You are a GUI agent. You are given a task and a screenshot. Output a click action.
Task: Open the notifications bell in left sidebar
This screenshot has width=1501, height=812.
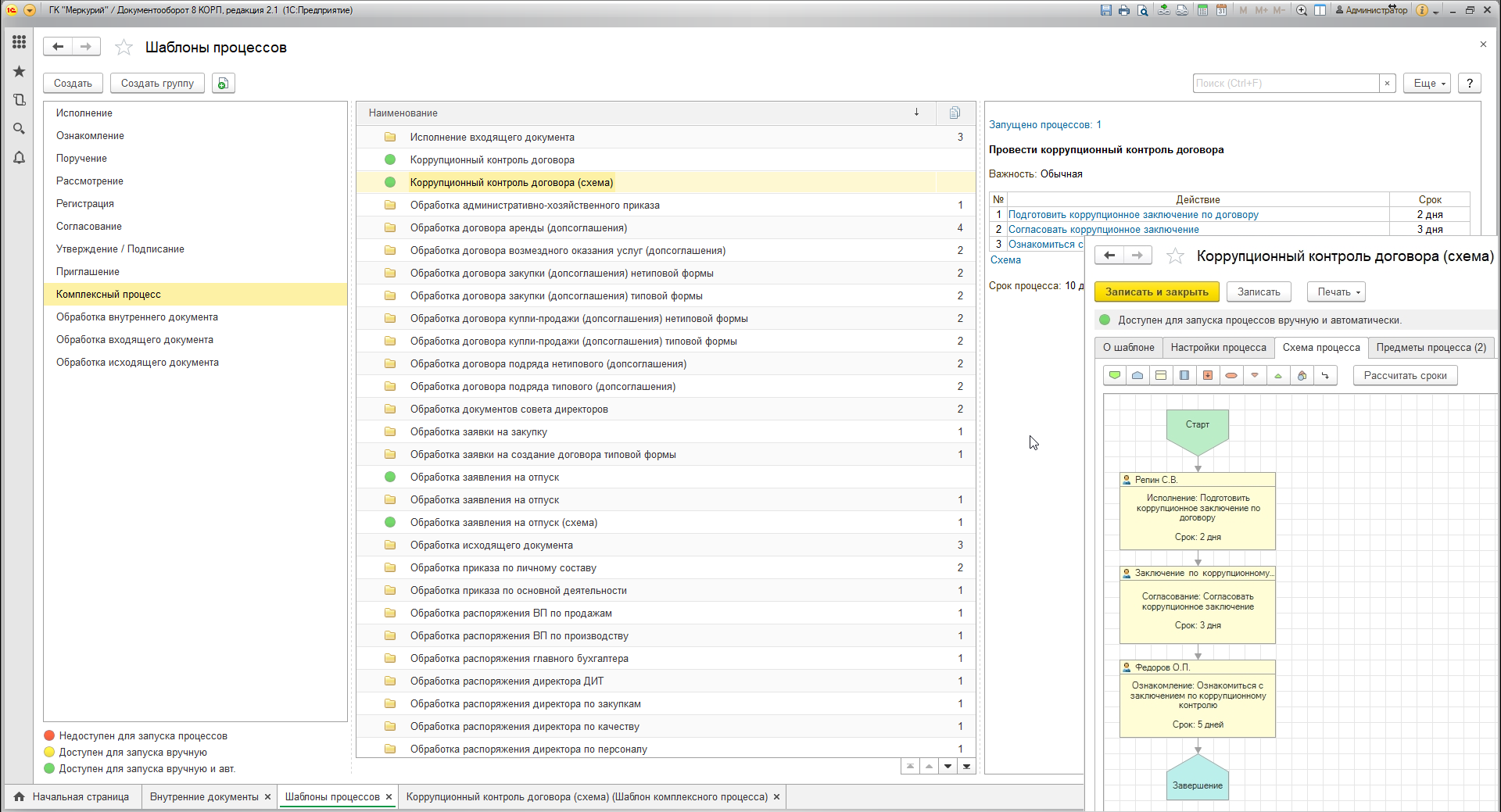pyautogui.click(x=19, y=157)
